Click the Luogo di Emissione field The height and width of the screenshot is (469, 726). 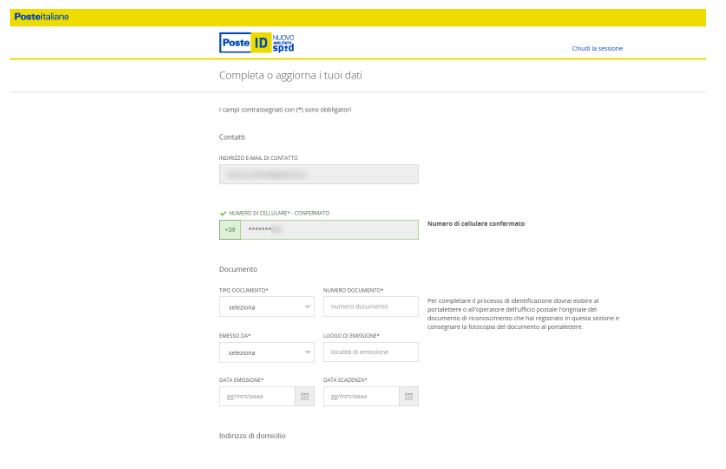click(x=370, y=352)
